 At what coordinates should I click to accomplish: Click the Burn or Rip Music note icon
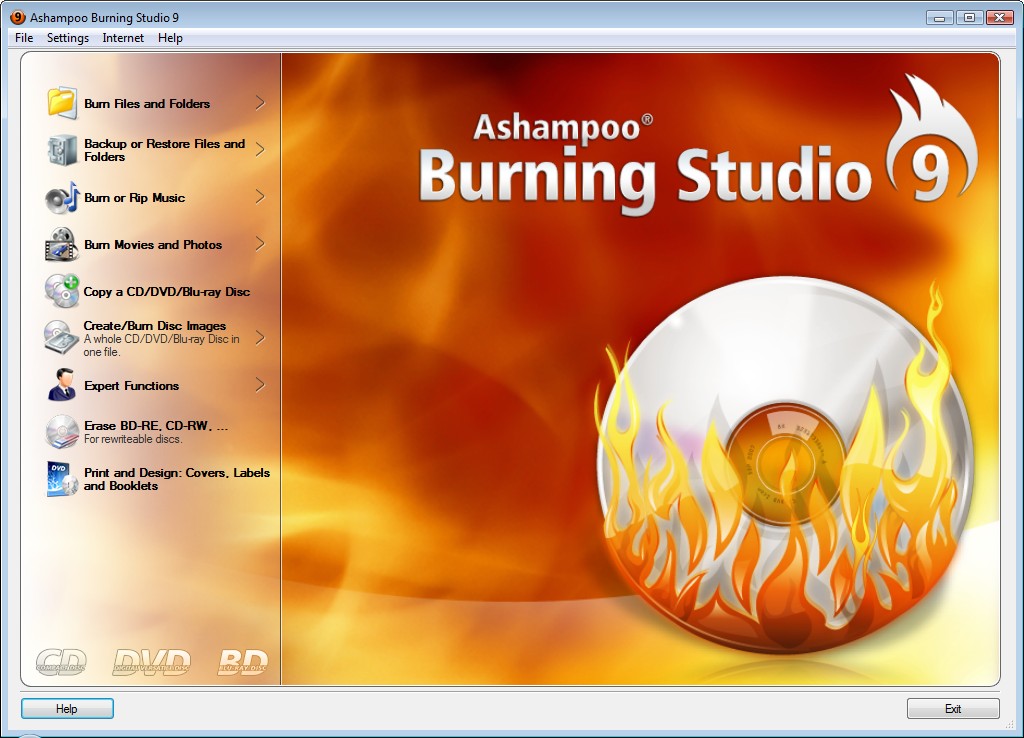point(62,197)
